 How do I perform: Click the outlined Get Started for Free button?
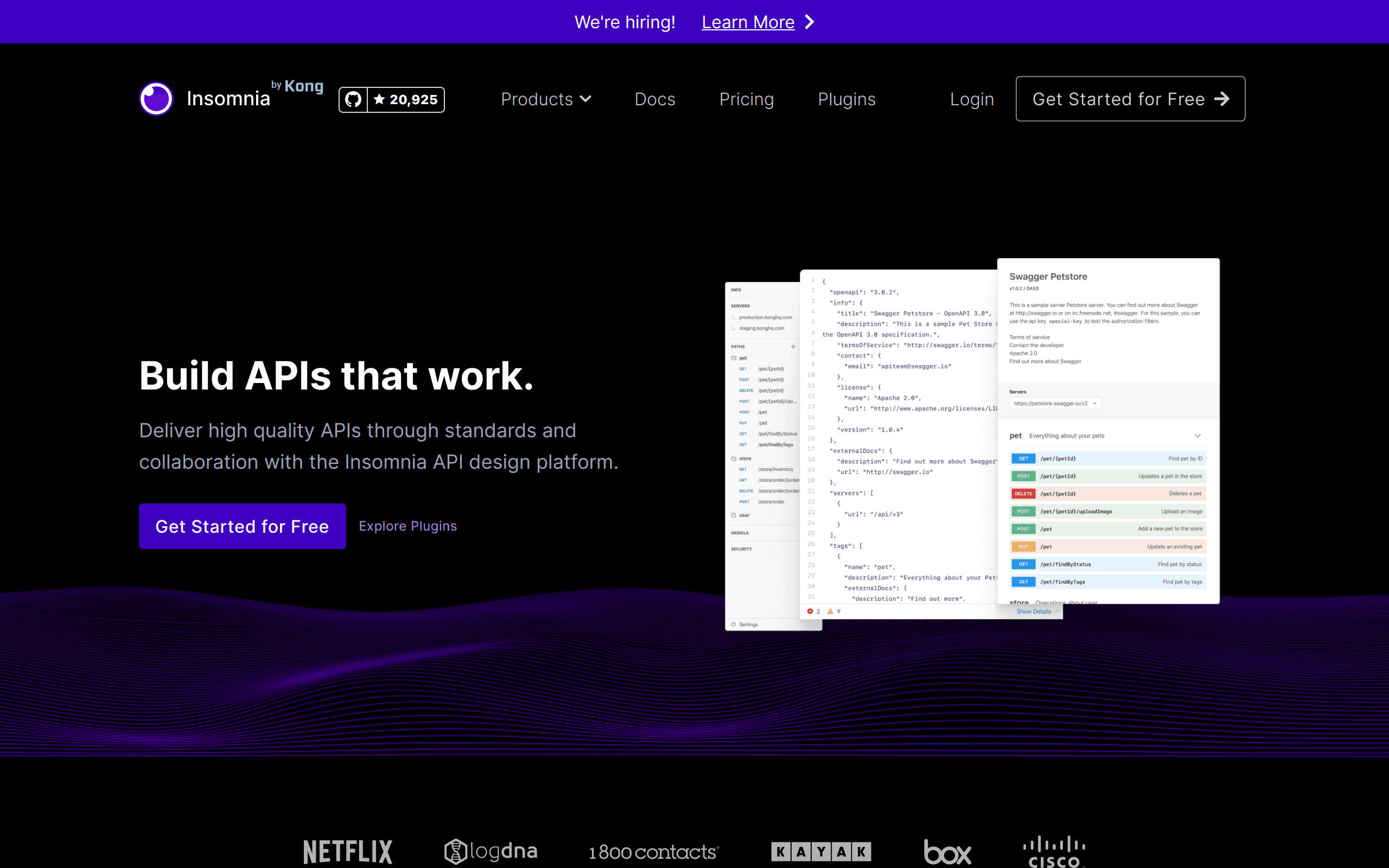[x=1130, y=99]
